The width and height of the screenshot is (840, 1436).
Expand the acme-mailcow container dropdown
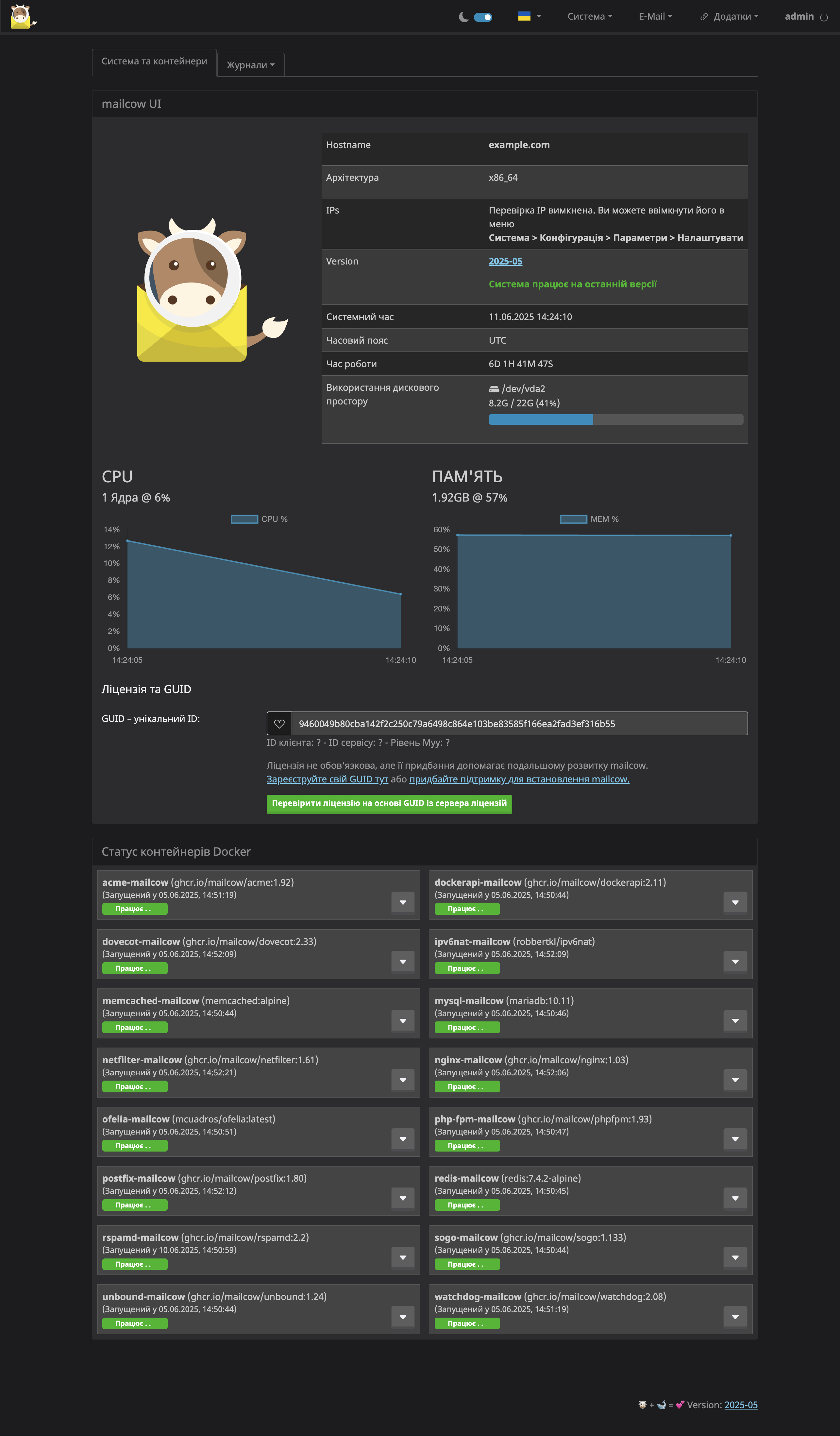tap(403, 902)
